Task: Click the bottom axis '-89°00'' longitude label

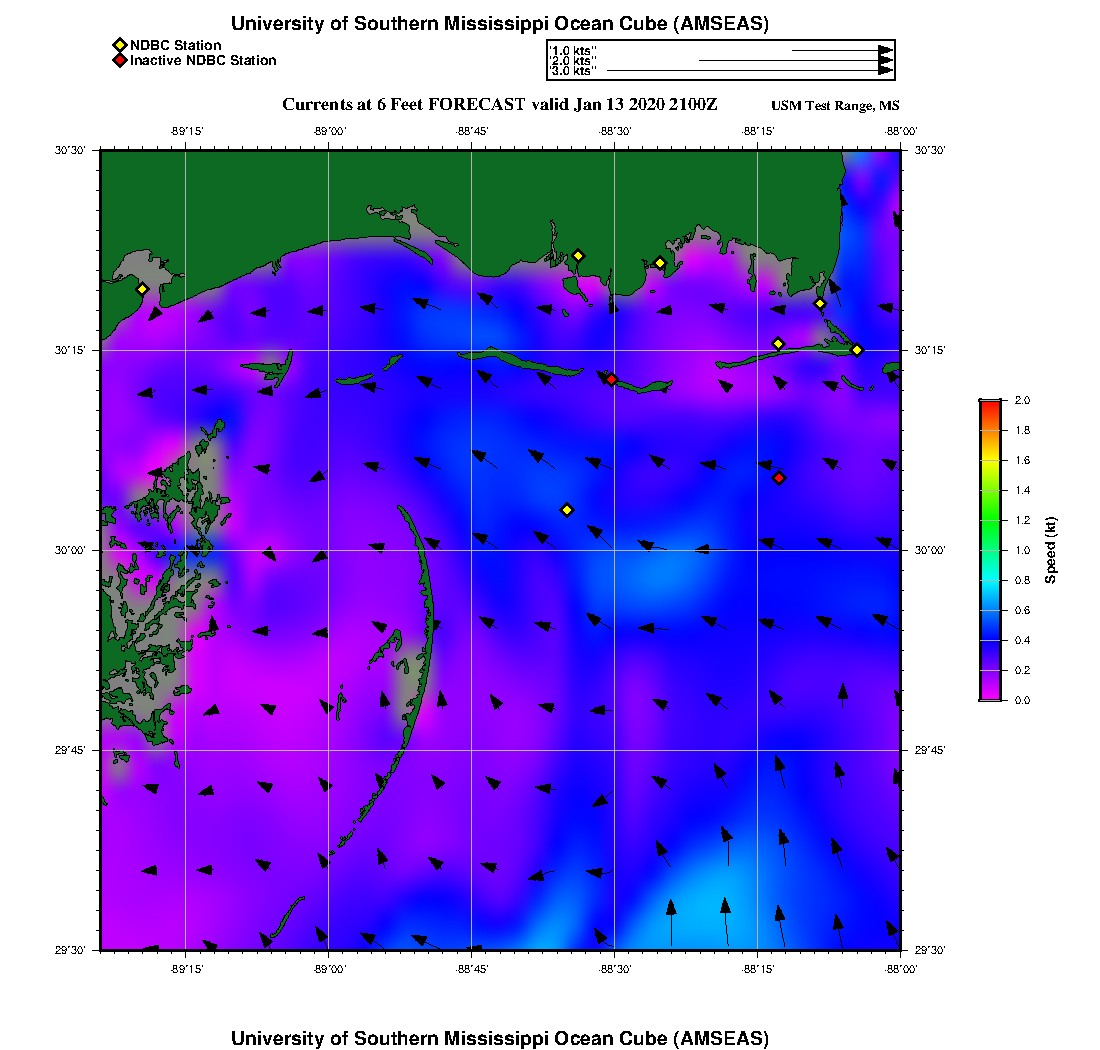Action: click(x=330, y=969)
